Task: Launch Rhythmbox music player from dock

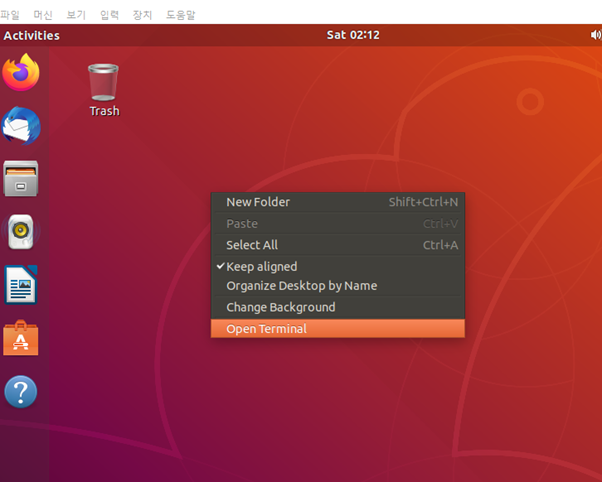Action: (21, 232)
